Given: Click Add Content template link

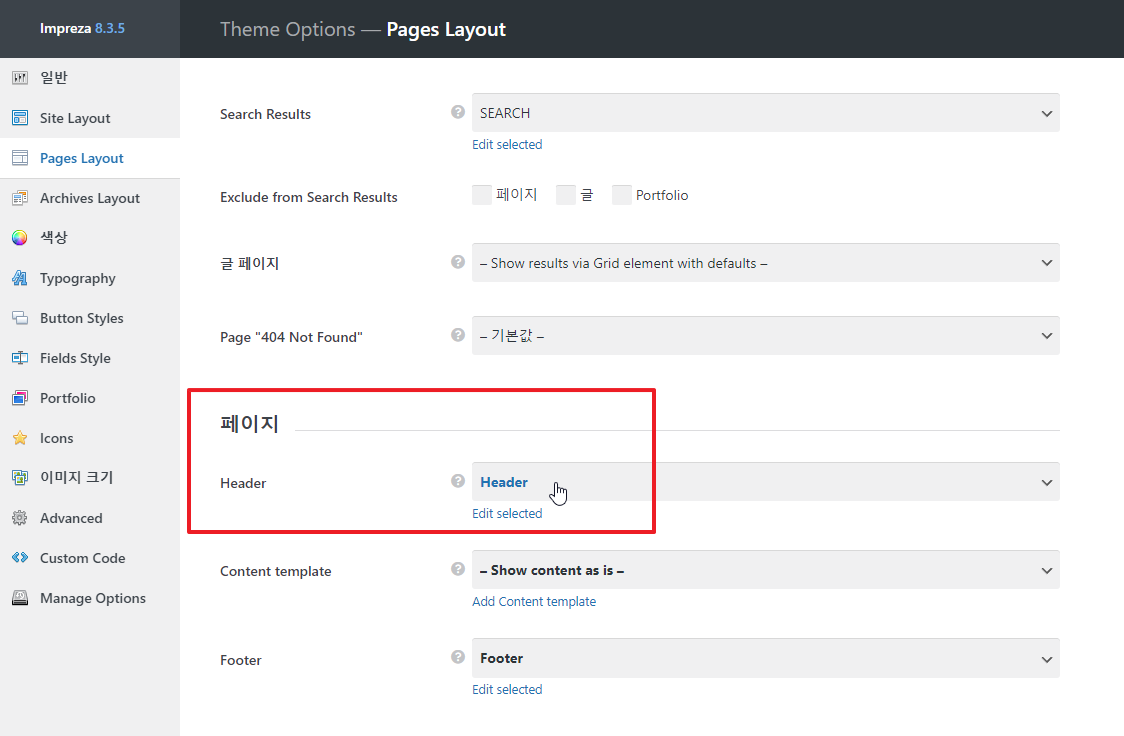Looking at the screenshot, I should point(534,602).
